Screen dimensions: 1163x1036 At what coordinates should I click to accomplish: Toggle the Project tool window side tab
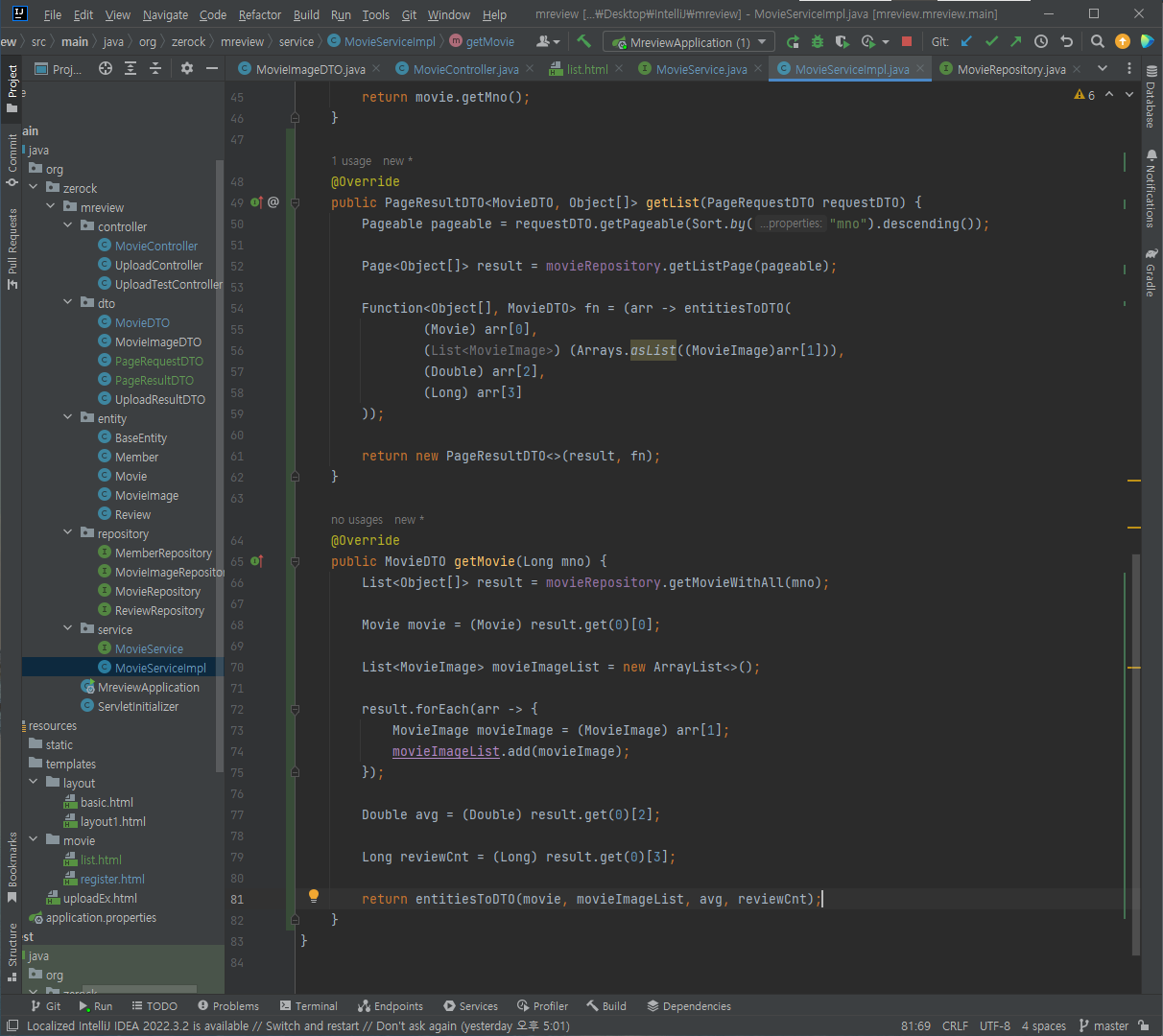12,87
